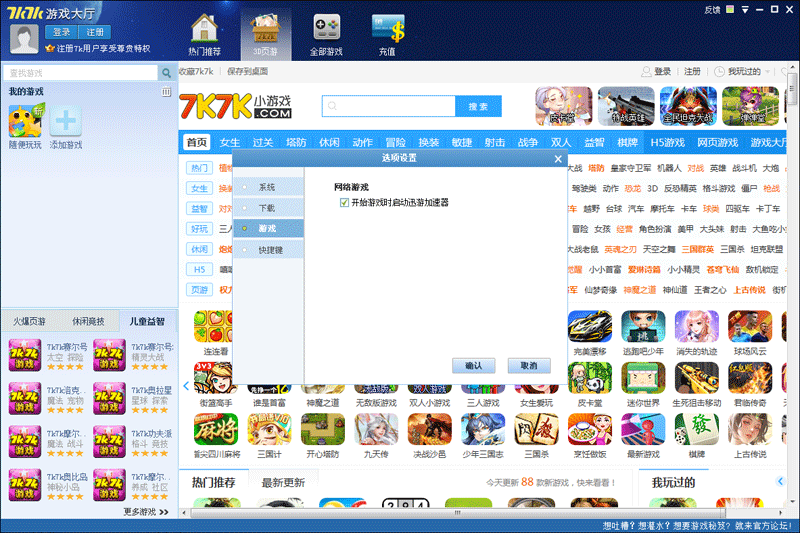
Task: Toggle 开始游戏时启动迅游加速器 checkbox
Action: (344, 202)
